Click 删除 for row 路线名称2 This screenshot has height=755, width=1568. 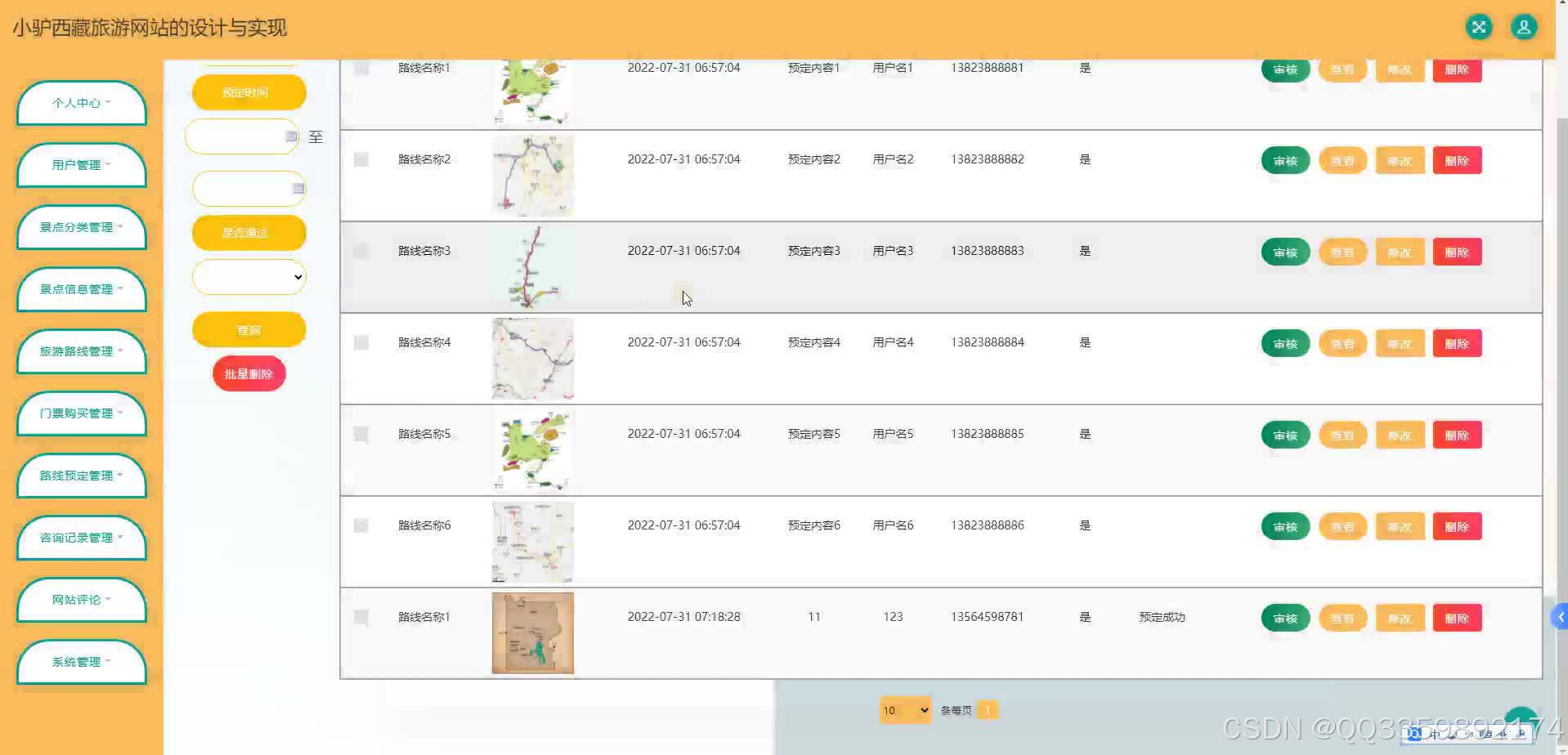(1457, 161)
